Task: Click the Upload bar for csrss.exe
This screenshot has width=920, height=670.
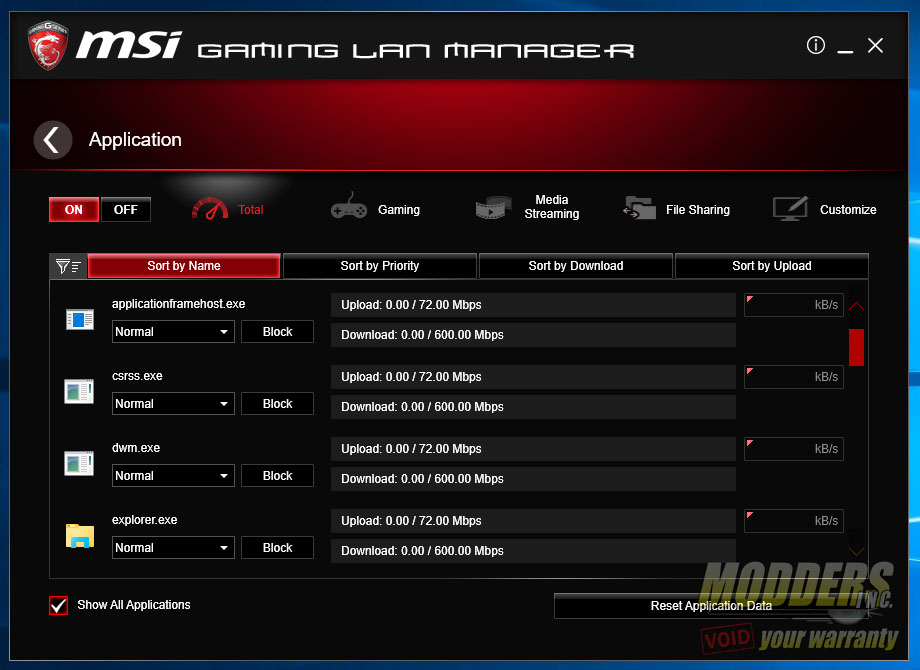Action: pos(533,377)
